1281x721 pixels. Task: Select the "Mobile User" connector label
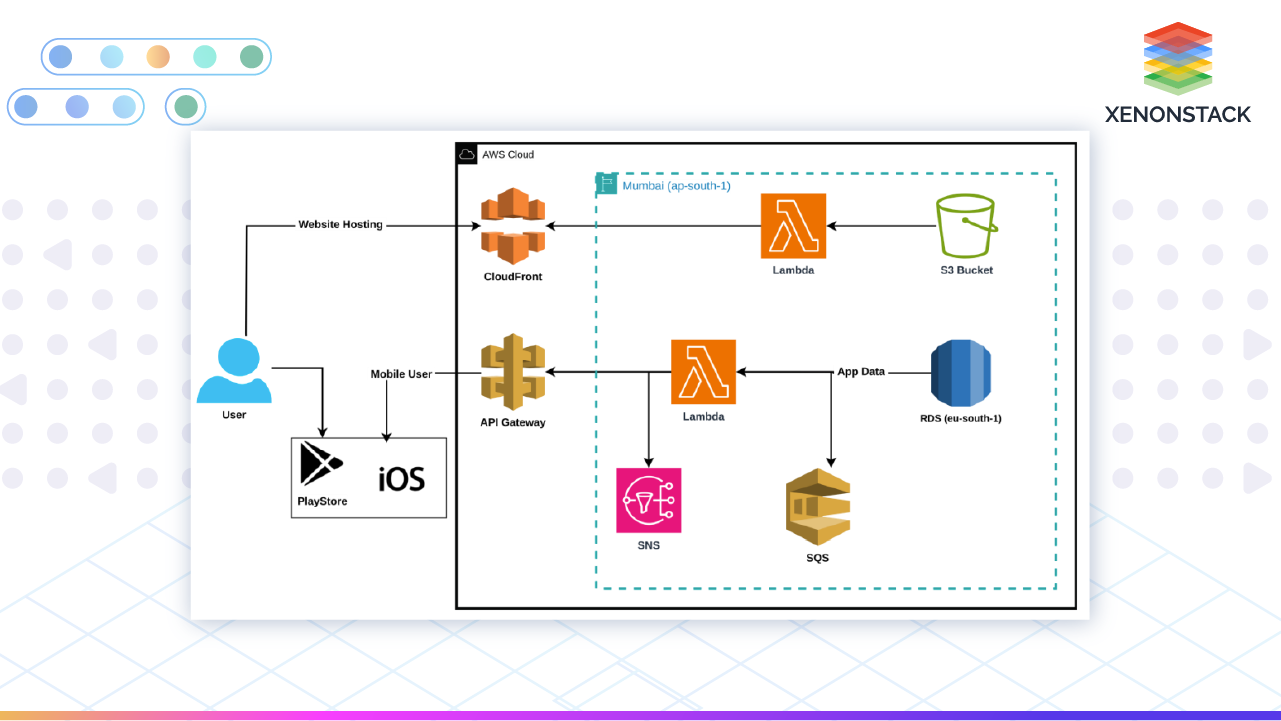[x=401, y=374]
